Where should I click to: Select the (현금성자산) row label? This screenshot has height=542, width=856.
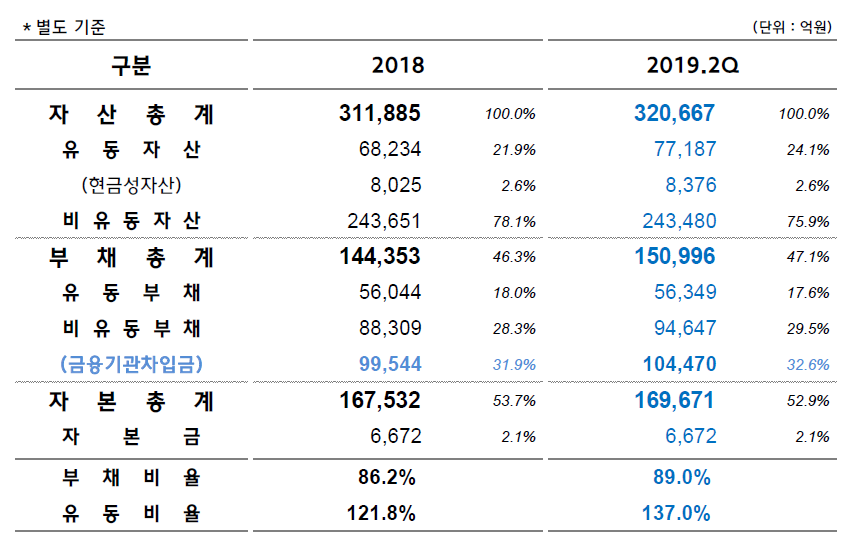tap(131, 185)
